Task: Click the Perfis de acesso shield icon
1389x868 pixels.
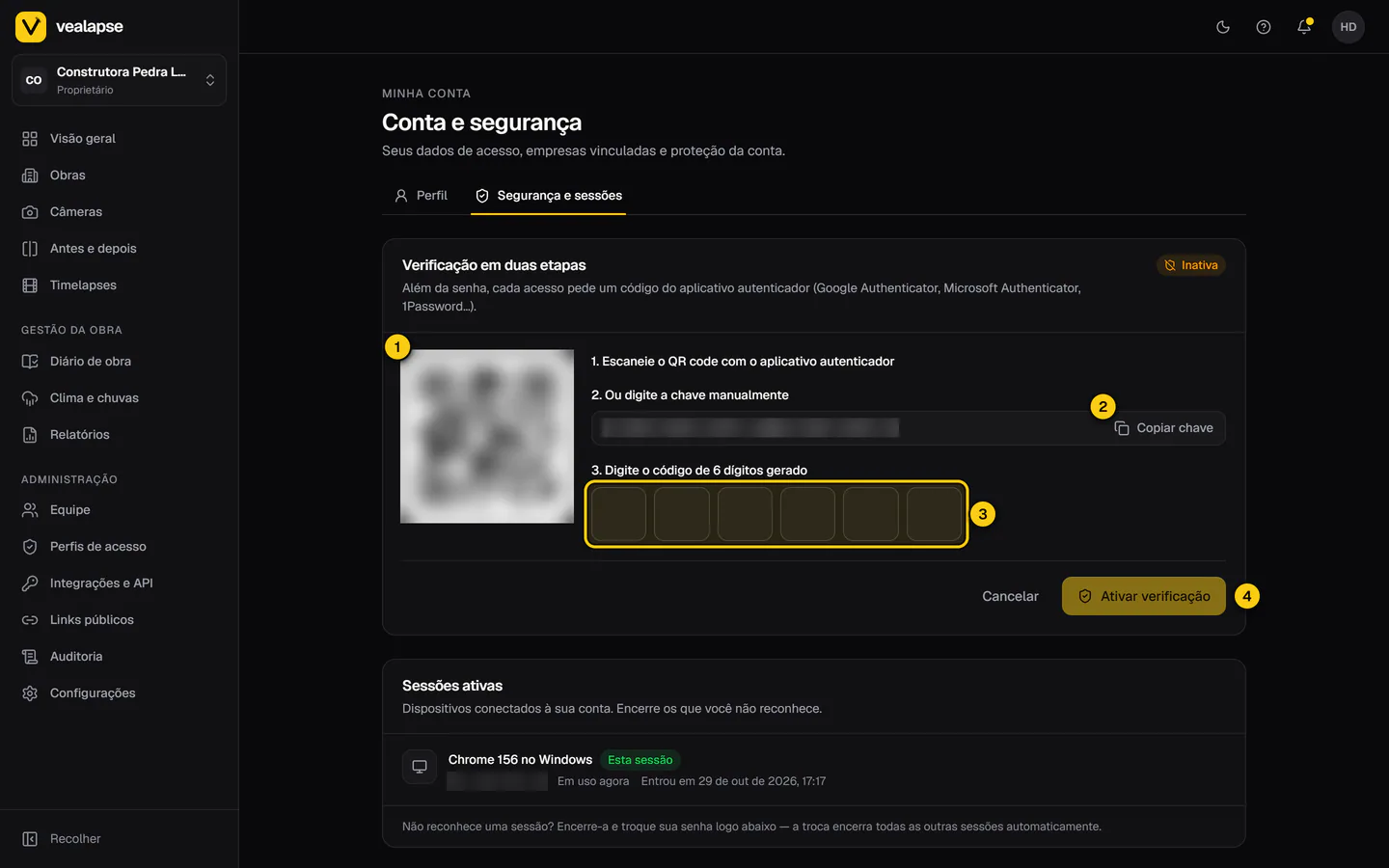Action: (x=30, y=547)
